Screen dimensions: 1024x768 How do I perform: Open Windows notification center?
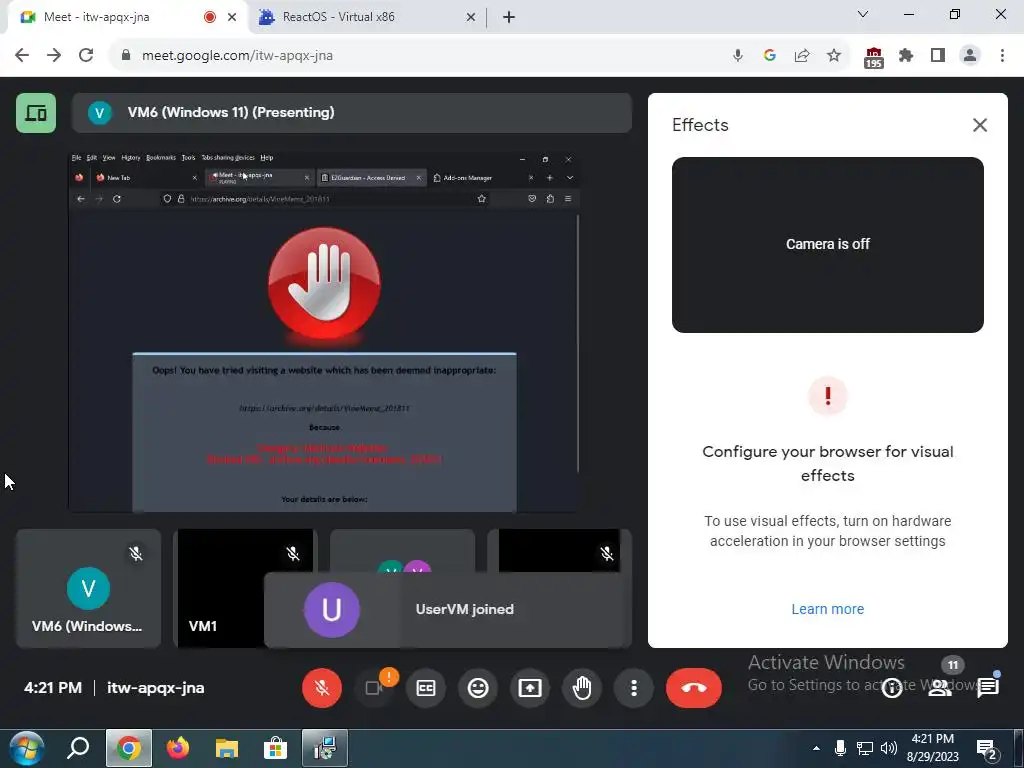click(986, 748)
